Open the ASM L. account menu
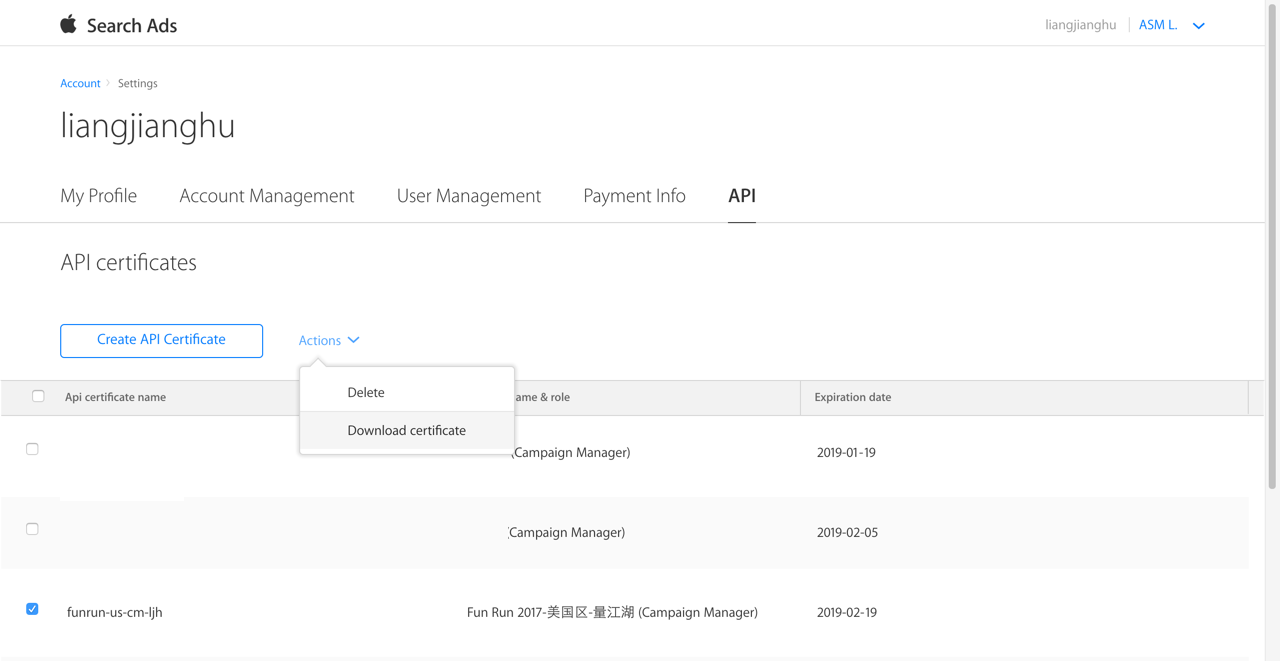1280x661 pixels. click(x=1158, y=25)
